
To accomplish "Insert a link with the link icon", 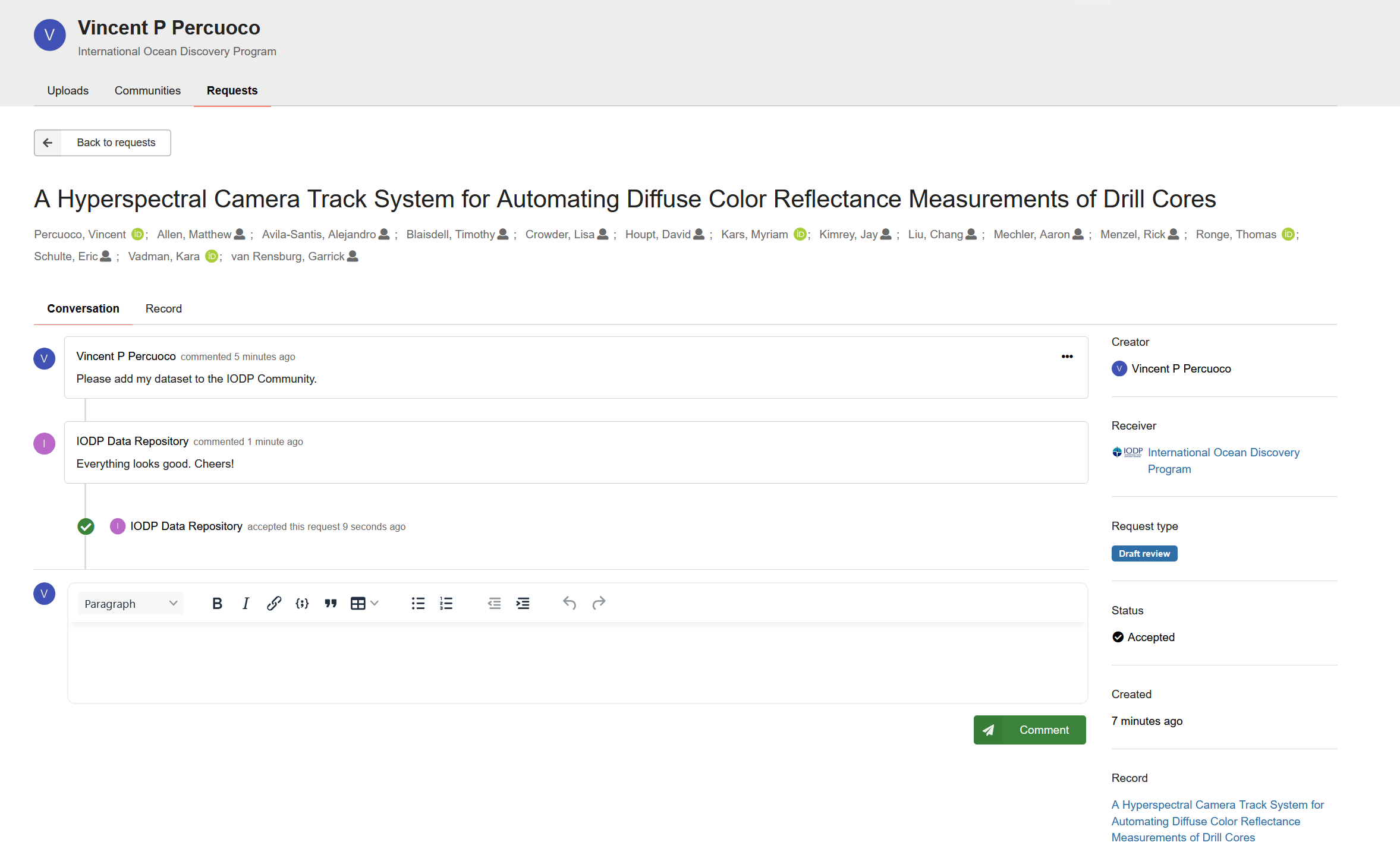I will [x=273, y=604].
